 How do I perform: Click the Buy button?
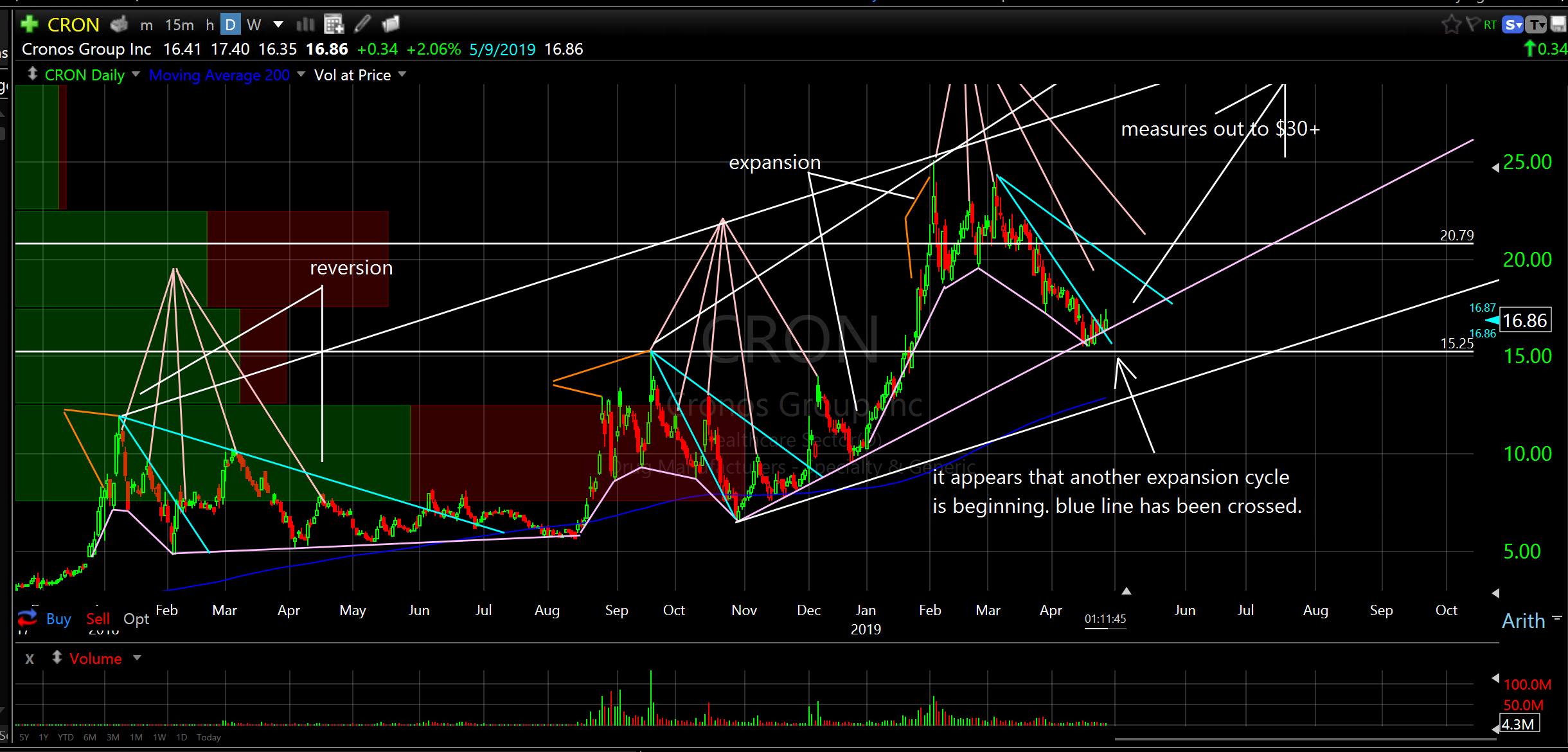pyautogui.click(x=58, y=619)
